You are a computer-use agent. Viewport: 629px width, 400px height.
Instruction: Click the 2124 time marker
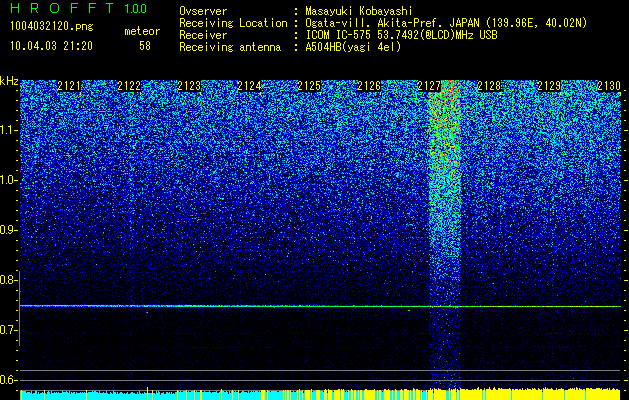click(x=249, y=86)
